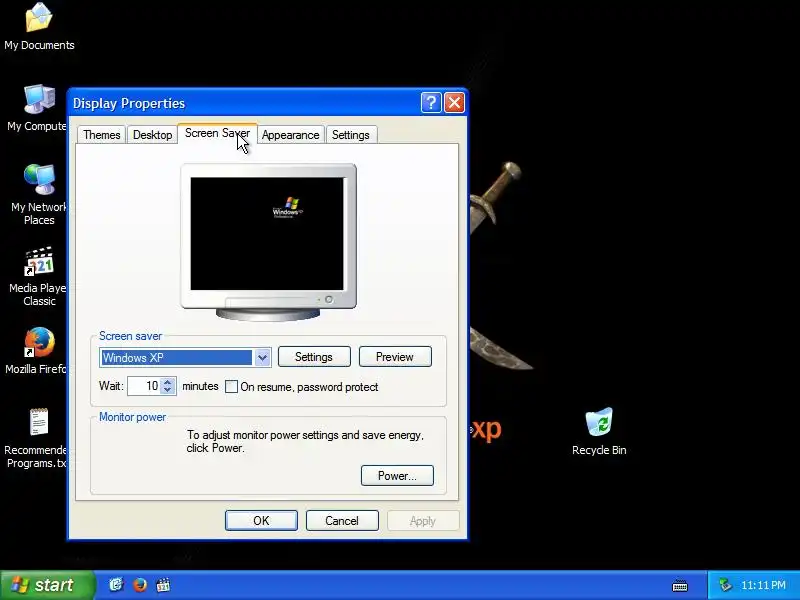Preview the Windows XP screen saver
800x600 pixels.
coord(395,357)
